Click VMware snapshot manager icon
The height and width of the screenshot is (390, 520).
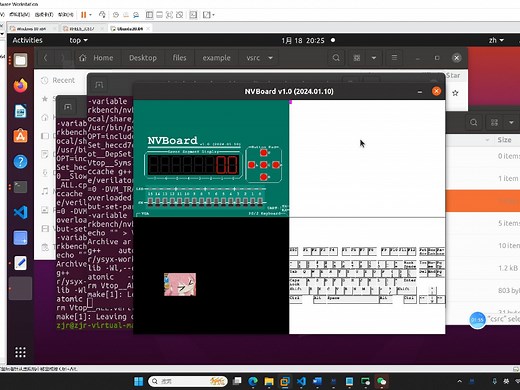[x=136, y=15]
